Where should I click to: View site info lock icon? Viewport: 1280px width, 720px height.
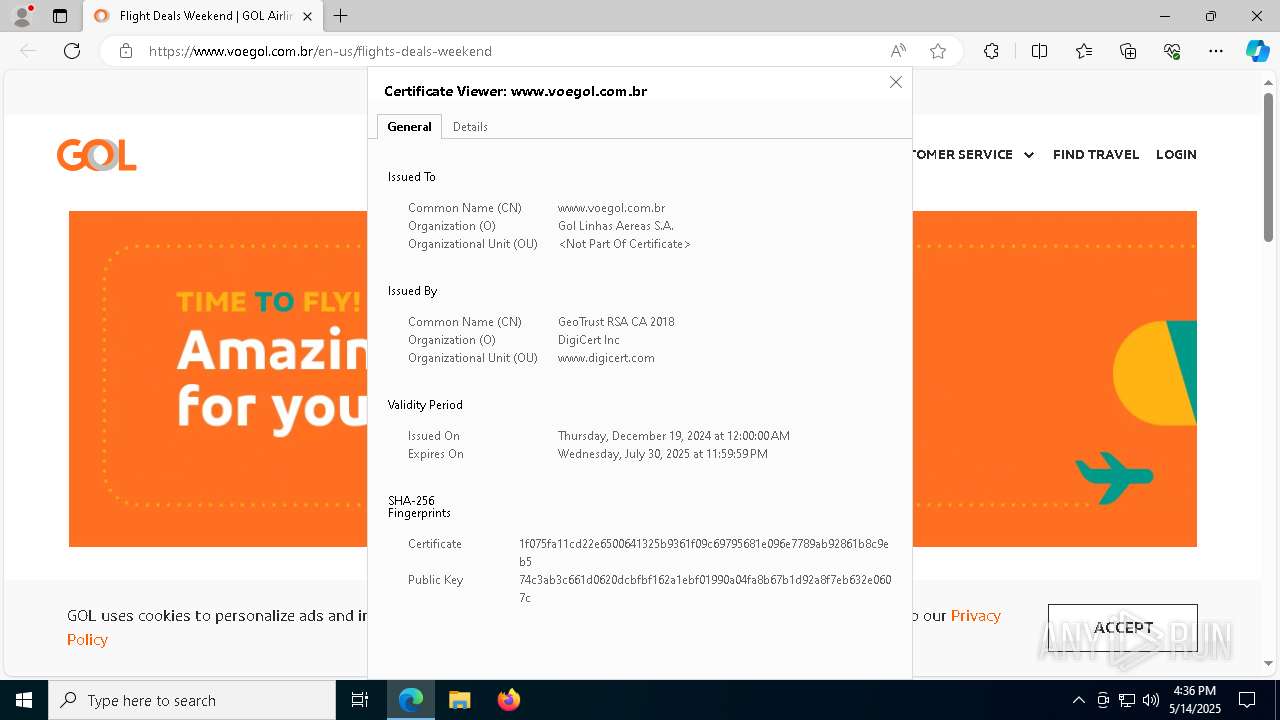click(125, 51)
